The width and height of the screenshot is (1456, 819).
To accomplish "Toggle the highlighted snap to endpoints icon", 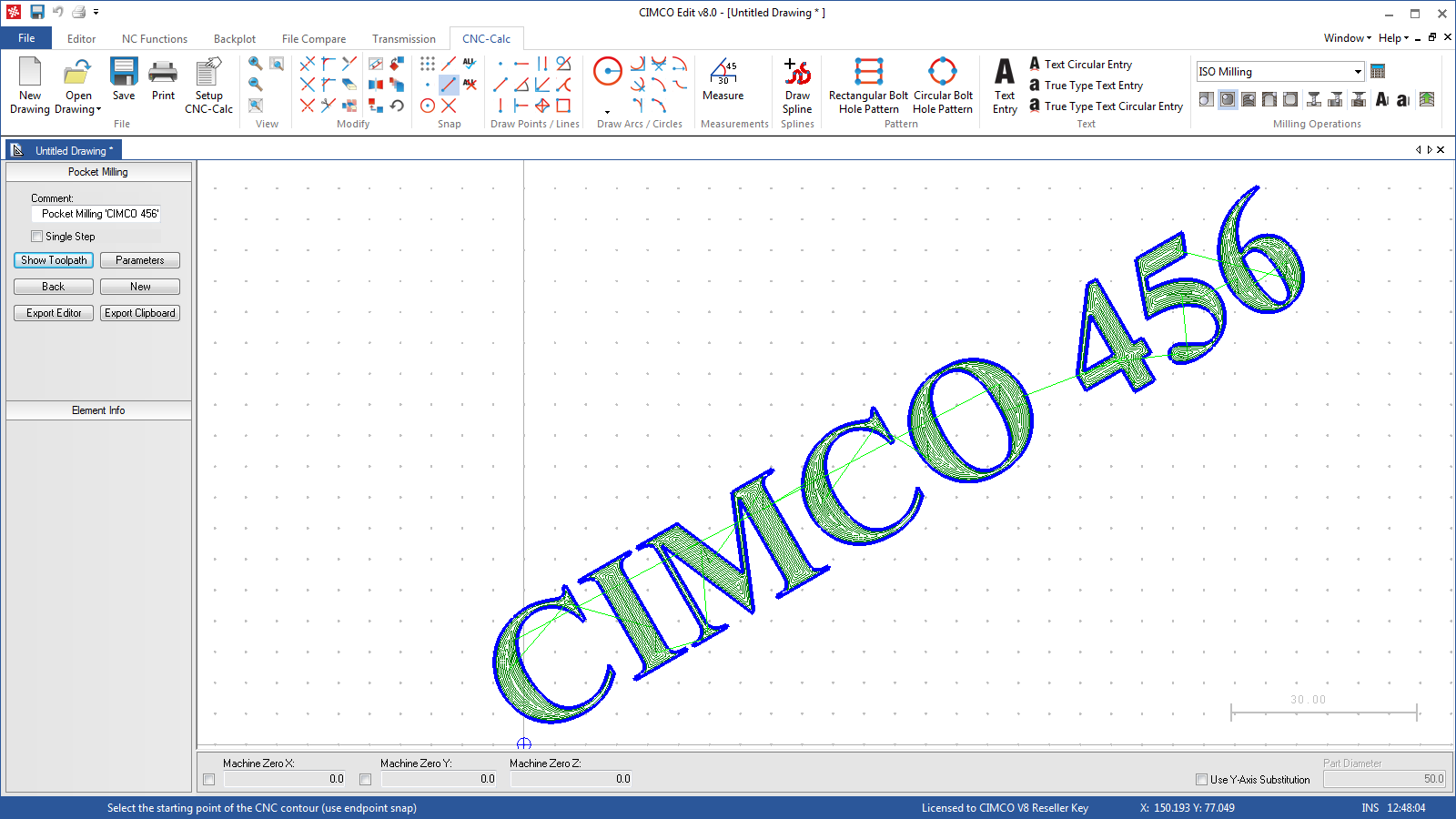I will [449, 85].
